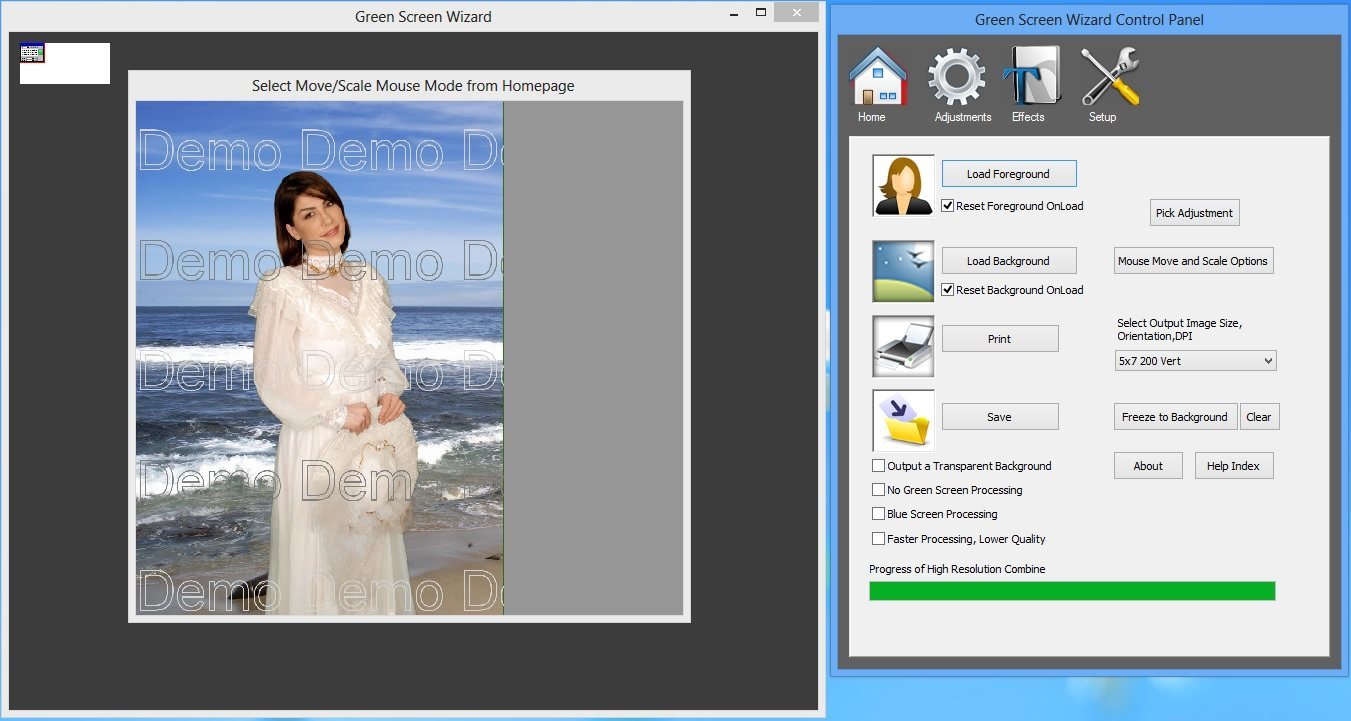Click the Save button
The image size is (1351, 721).
click(999, 417)
